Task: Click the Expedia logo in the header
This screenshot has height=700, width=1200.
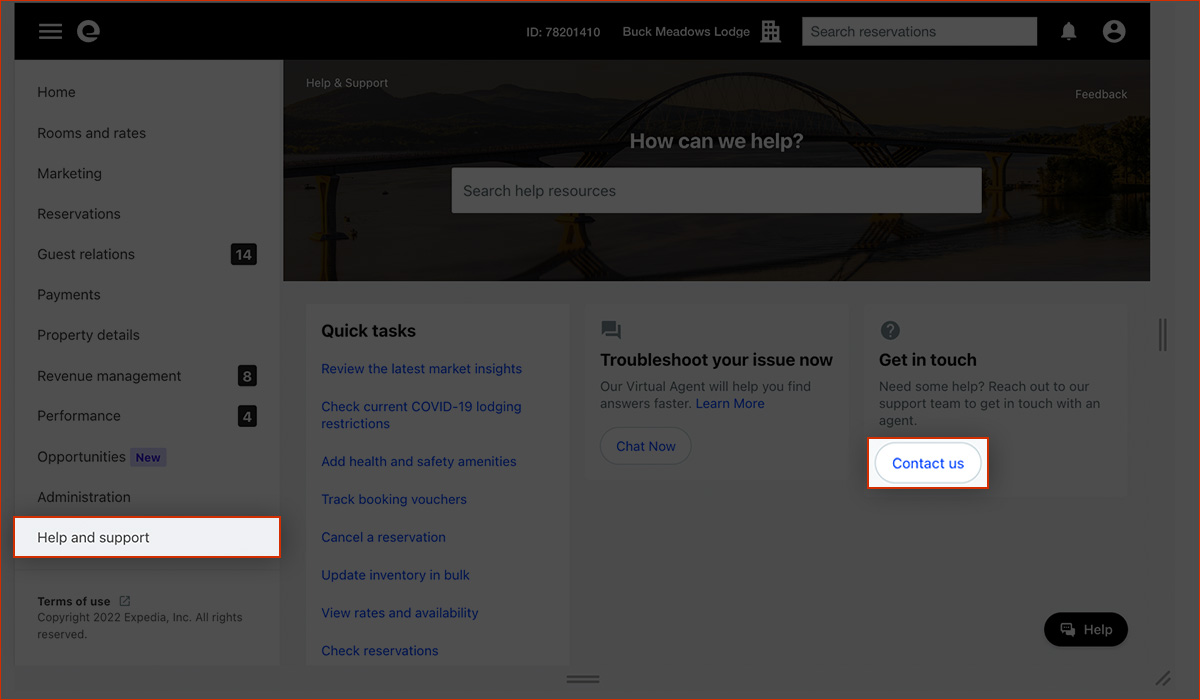Action: click(x=89, y=32)
